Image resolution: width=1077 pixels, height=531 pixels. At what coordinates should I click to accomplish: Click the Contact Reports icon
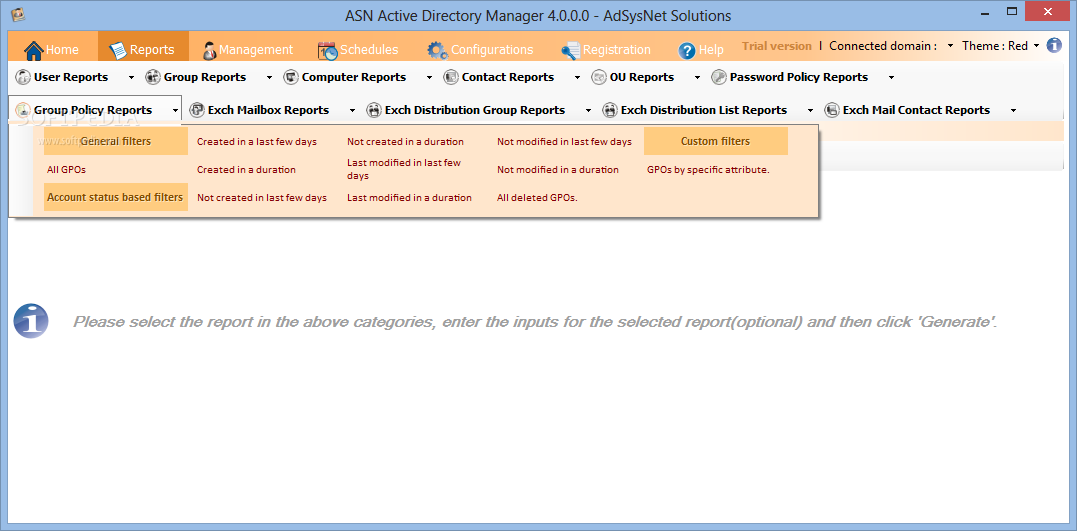tap(451, 77)
